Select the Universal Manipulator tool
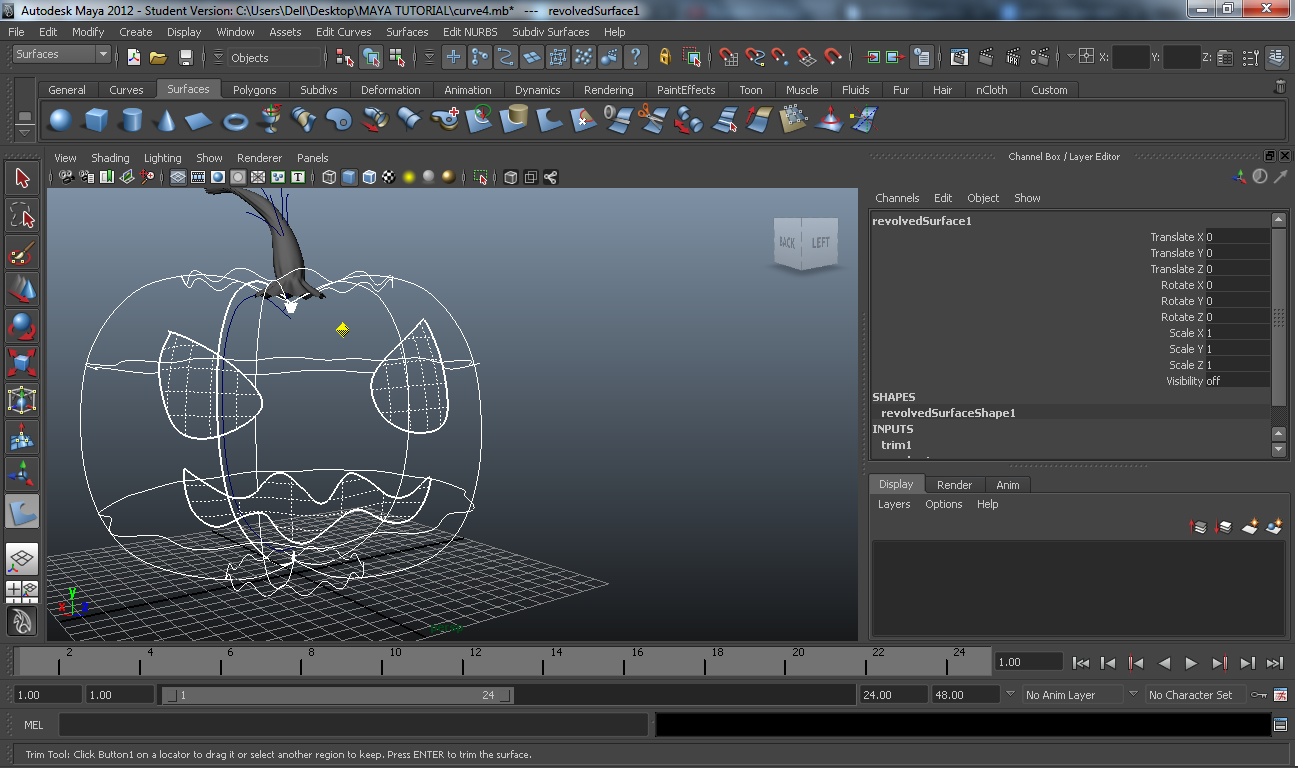1298x768 pixels. [22, 400]
